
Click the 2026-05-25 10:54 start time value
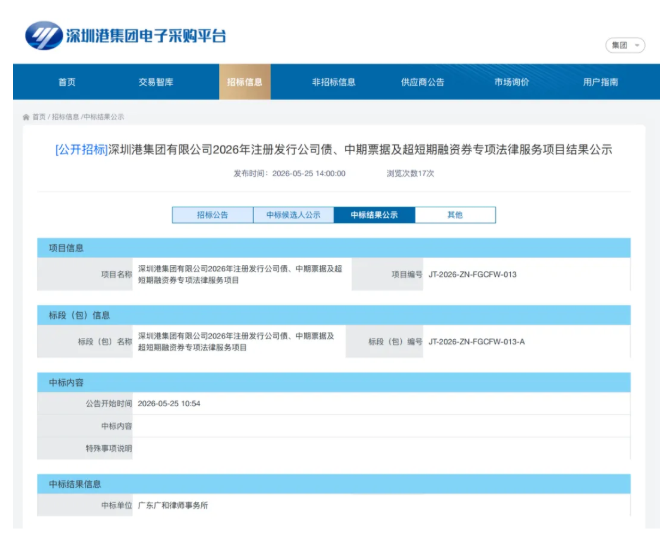coord(169,404)
